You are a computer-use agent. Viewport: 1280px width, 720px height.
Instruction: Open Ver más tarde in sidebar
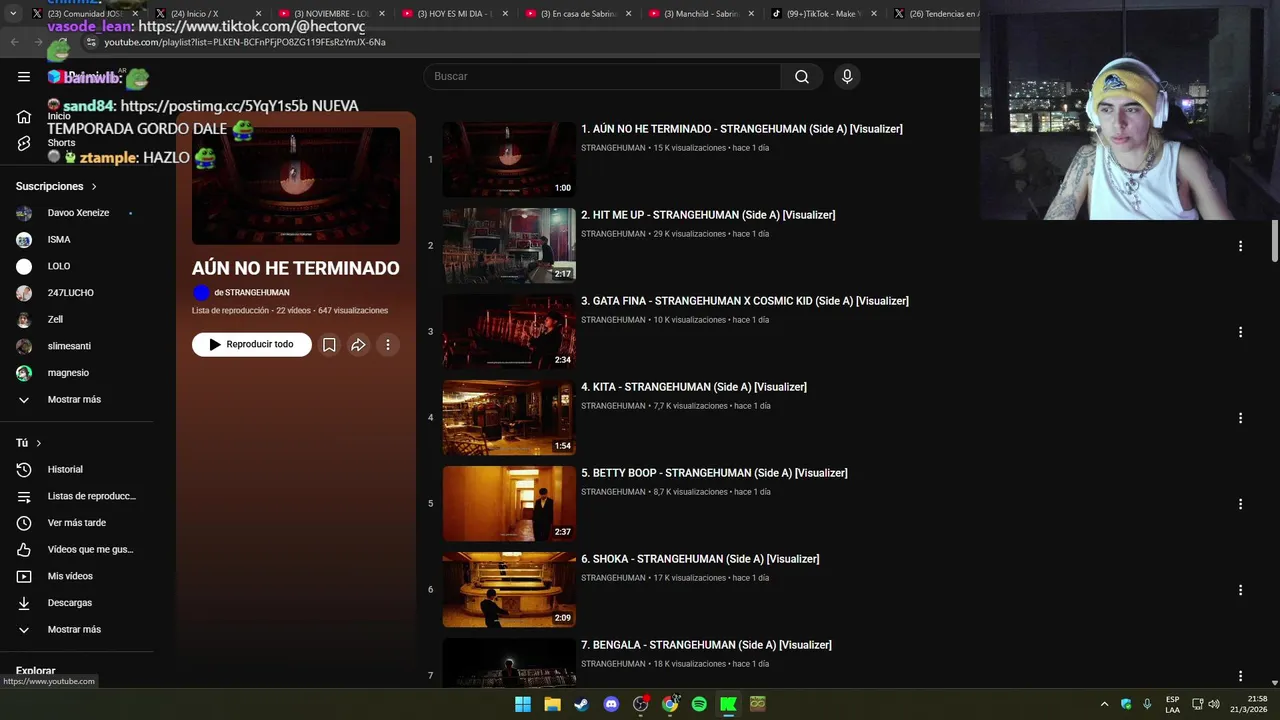pyautogui.click(x=76, y=523)
